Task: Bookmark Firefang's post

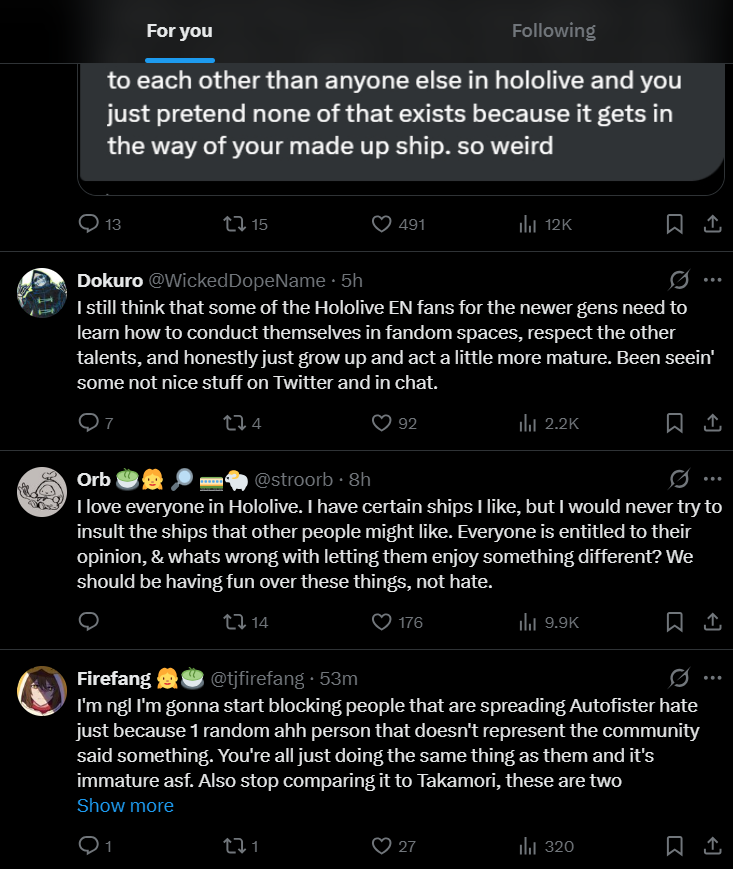Action: (x=675, y=846)
